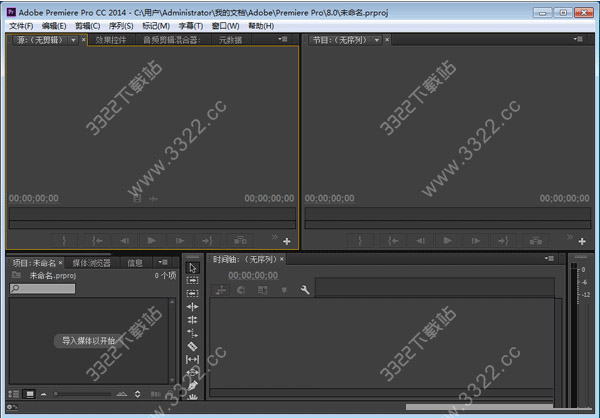The height and width of the screenshot is (418, 600).
Task: Click zoom out mountain icon in Project panel
Action: coord(44,394)
